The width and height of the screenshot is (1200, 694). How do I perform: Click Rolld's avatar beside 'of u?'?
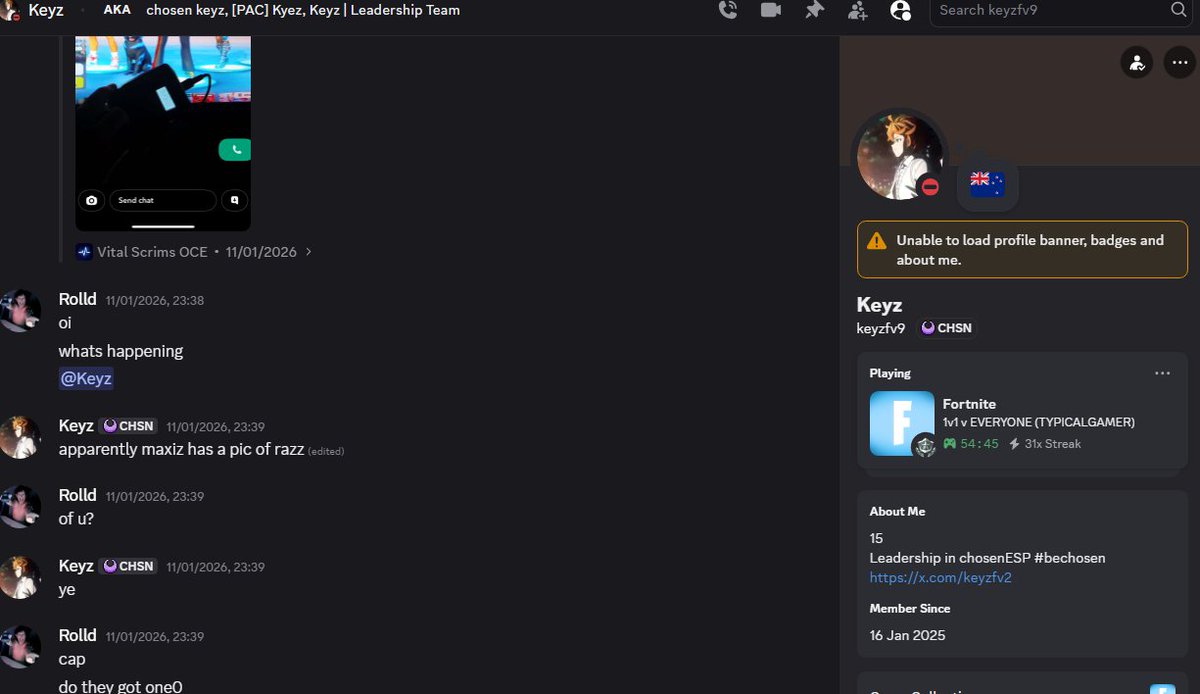point(21,507)
